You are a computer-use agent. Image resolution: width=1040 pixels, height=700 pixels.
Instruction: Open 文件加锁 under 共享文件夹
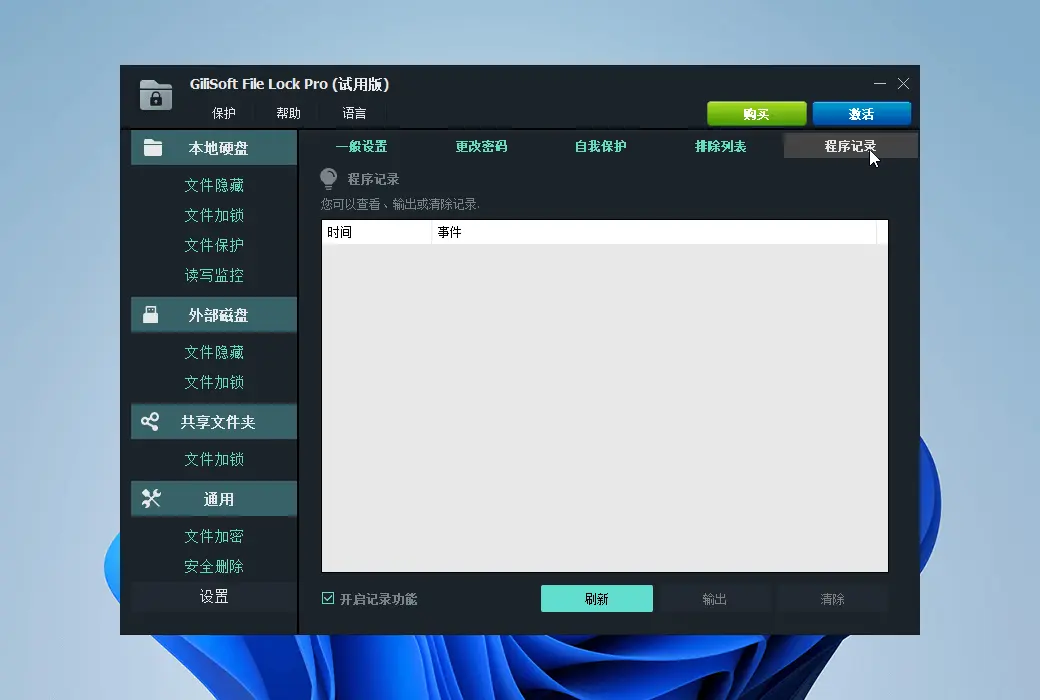point(214,459)
